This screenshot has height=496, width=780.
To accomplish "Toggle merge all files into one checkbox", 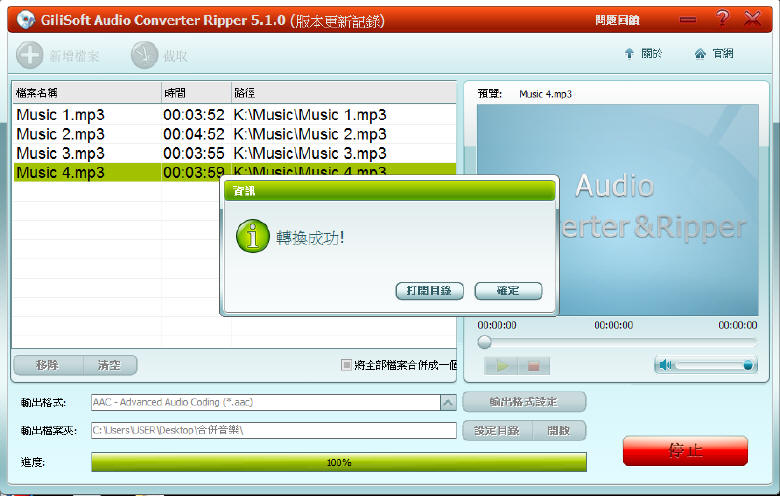I will [347, 365].
